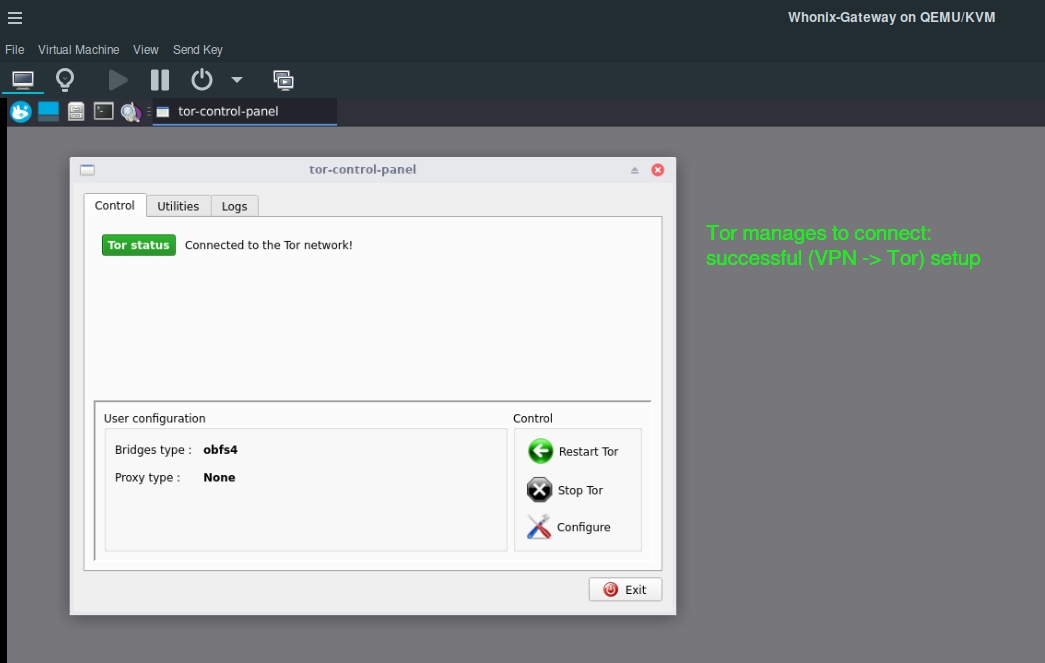Open the Whonix applications menu icon
The width and height of the screenshot is (1045, 663).
coord(21,112)
